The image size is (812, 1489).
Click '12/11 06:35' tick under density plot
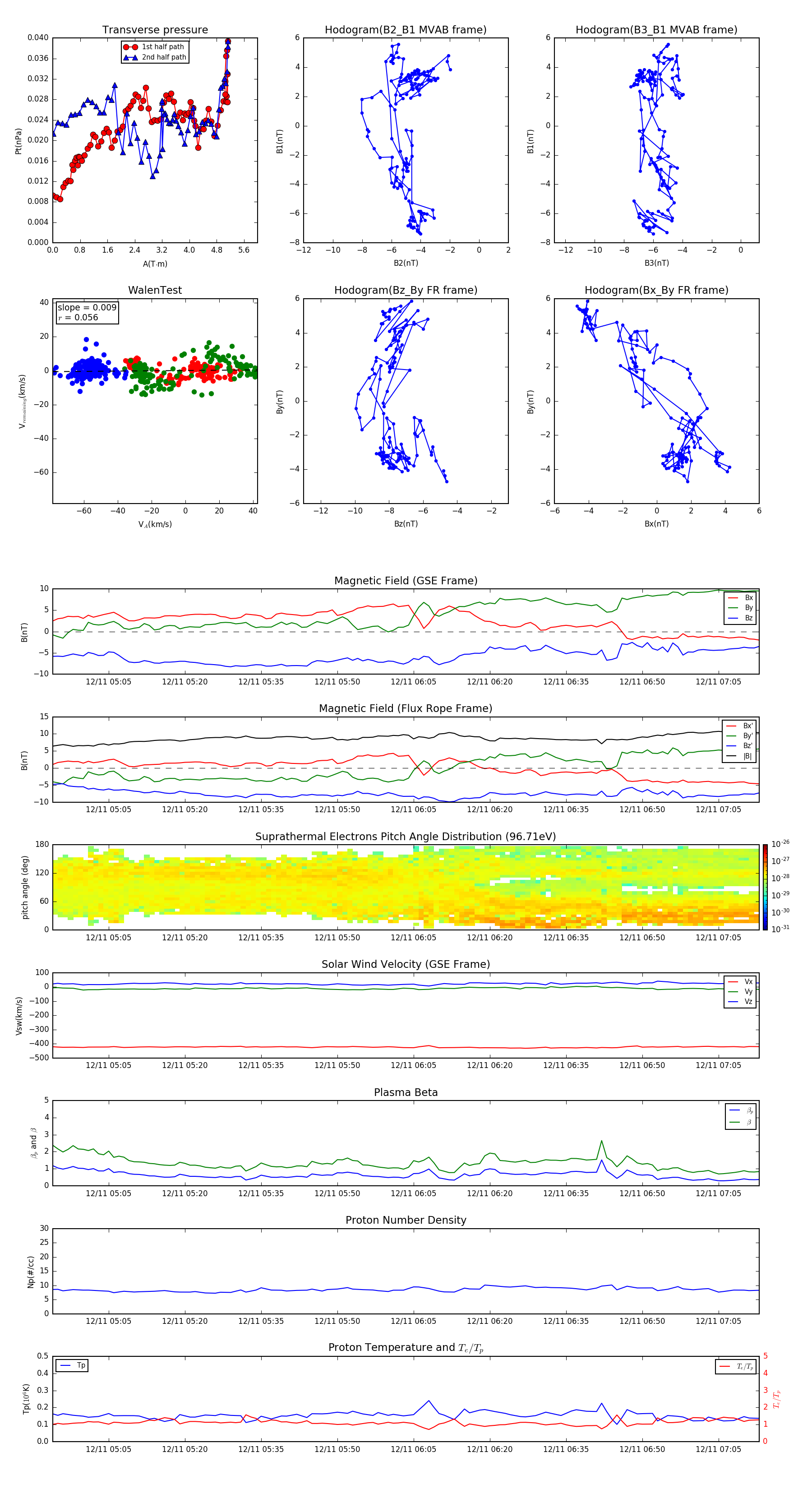pyautogui.click(x=566, y=1321)
